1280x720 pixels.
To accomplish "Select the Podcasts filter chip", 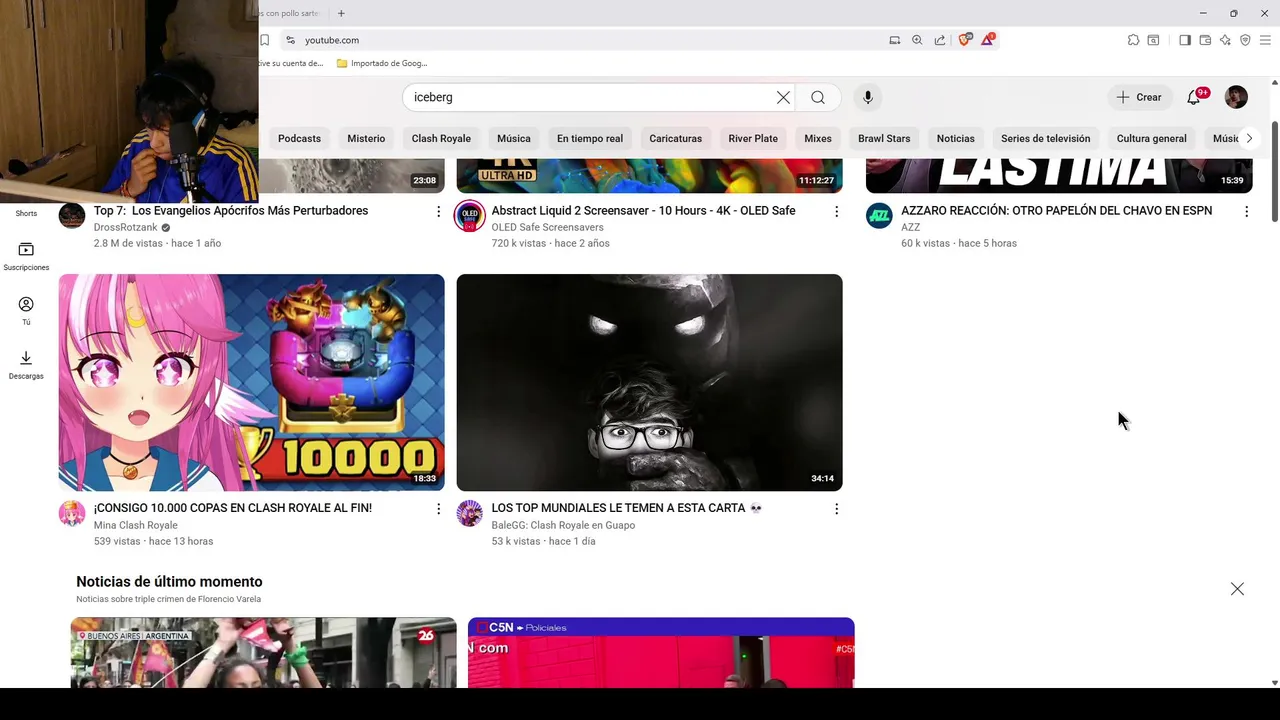I will pyautogui.click(x=299, y=138).
